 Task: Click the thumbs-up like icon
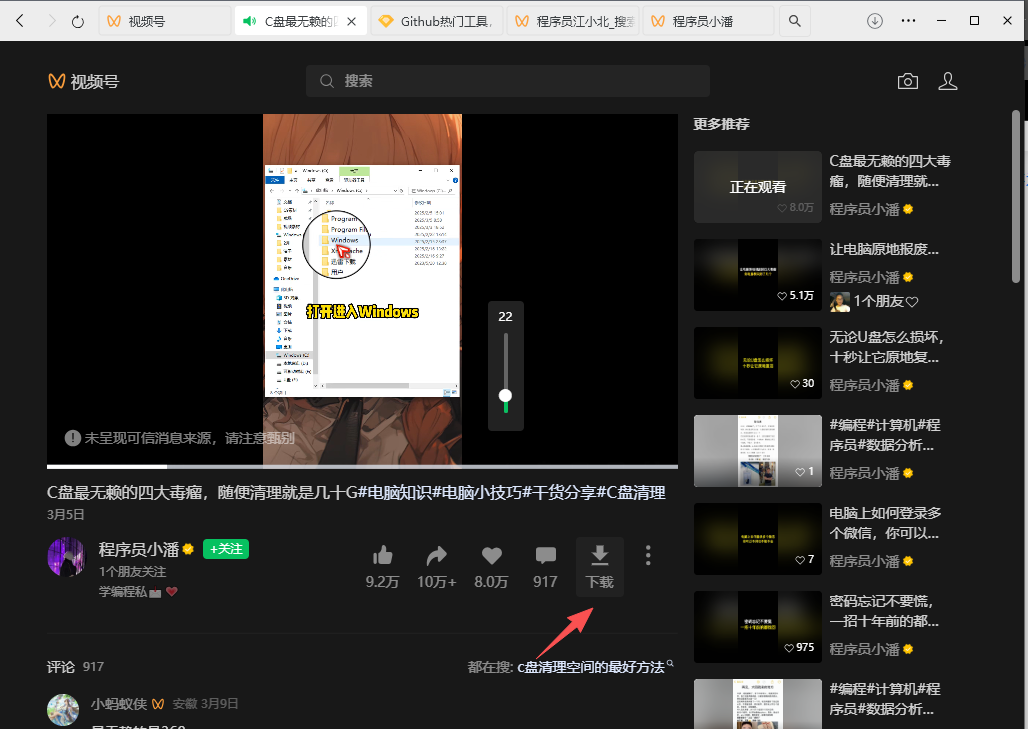(x=381, y=556)
